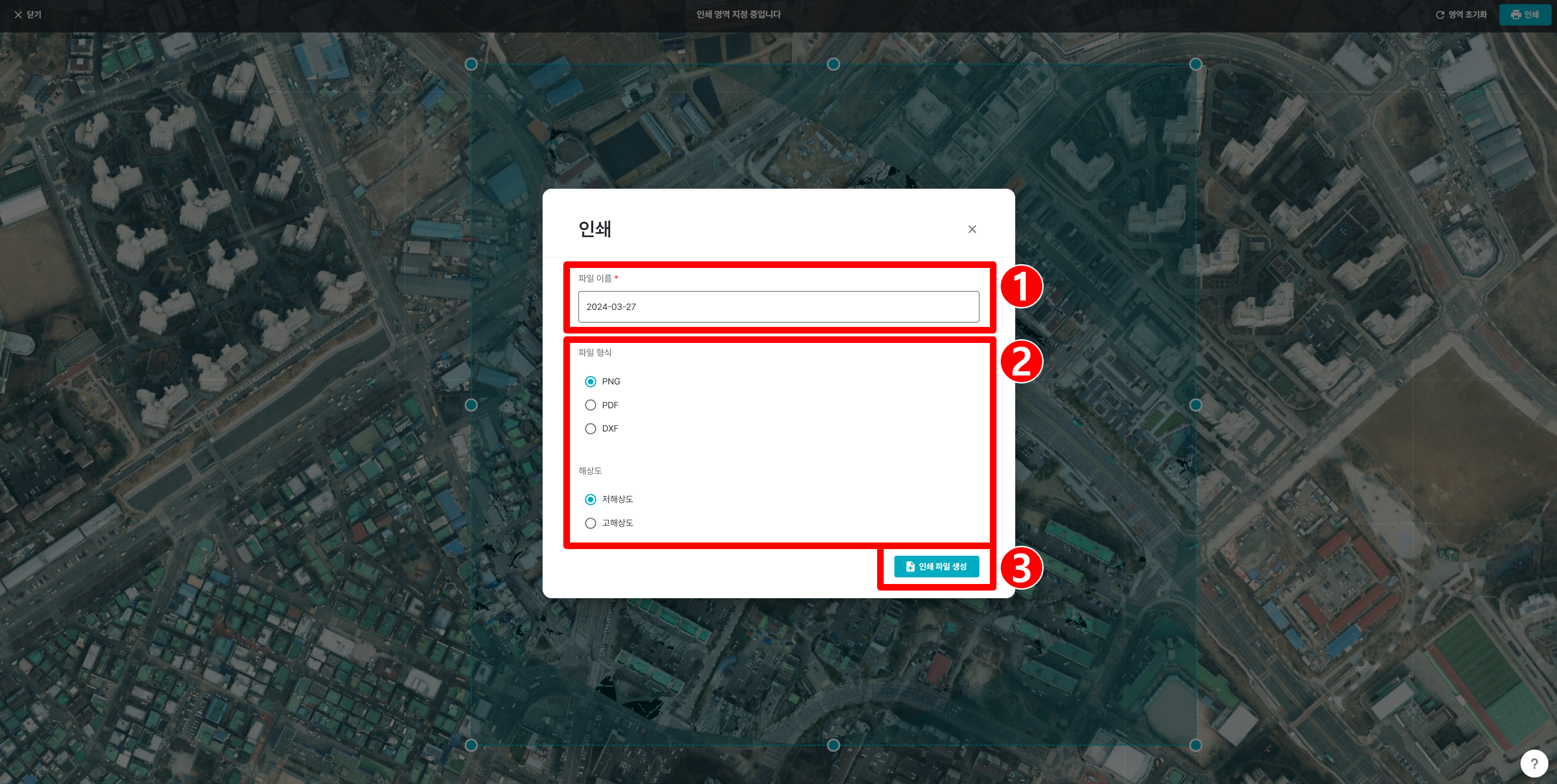
Task: Click the right-middle print area edge handle
Action: coord(1195,405)
